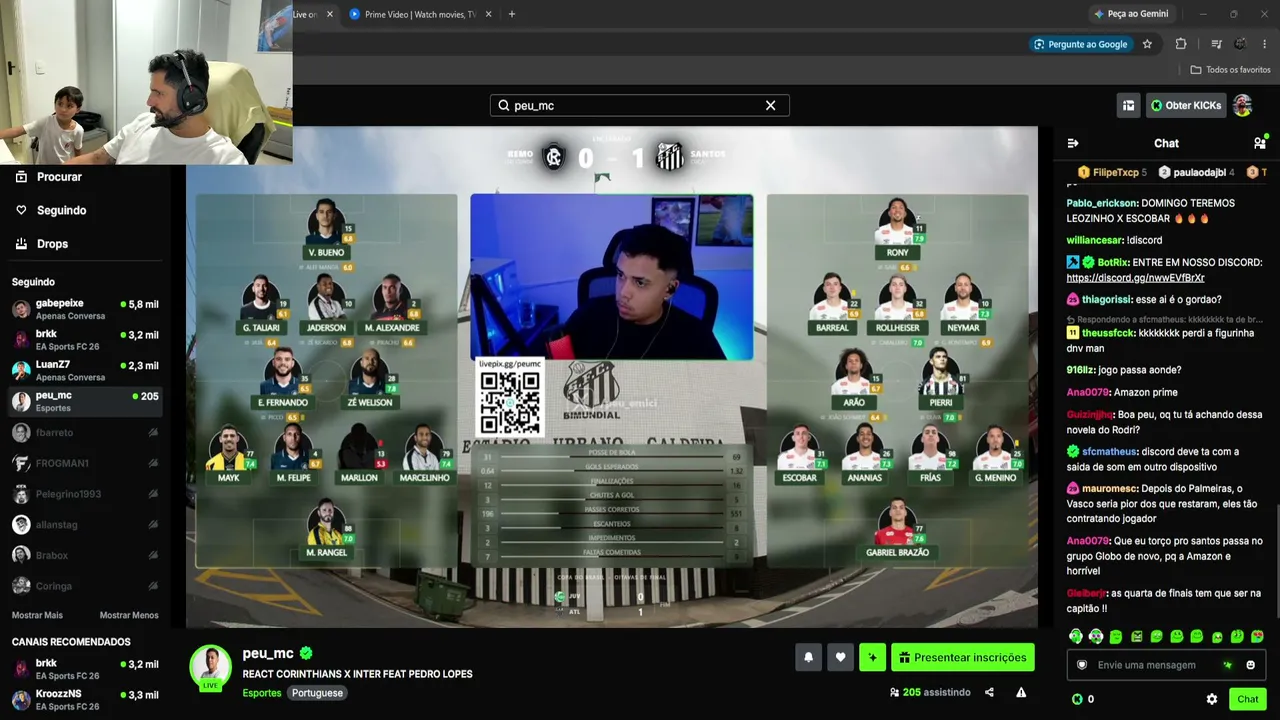Collapse the chat panel icon
Viewport: 1280px width, 720px height.
[x=1073, y=143]
